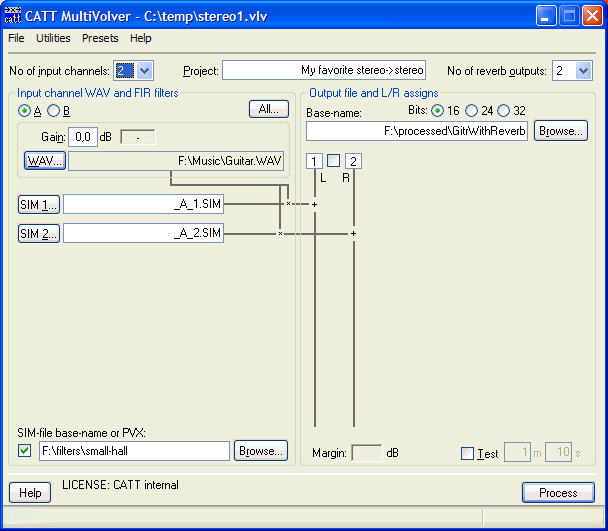Viewport: 608px width, 531px height.
Task: Click the WAV... button
Action: pyautogui.click(x=43, y=160)
